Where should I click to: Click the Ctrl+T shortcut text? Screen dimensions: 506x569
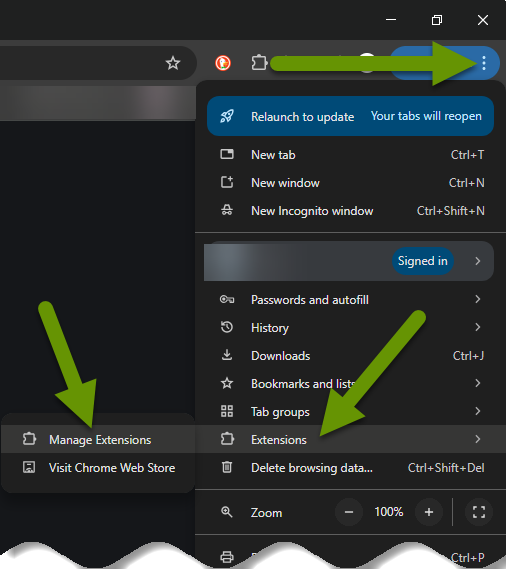point(468,155)
